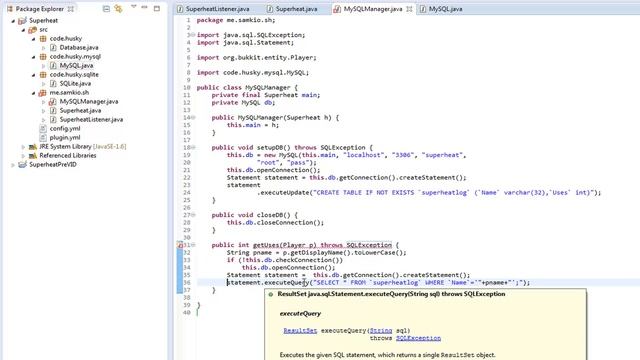Click the code.husky.sqlite package icon

[x=43, y=74]
